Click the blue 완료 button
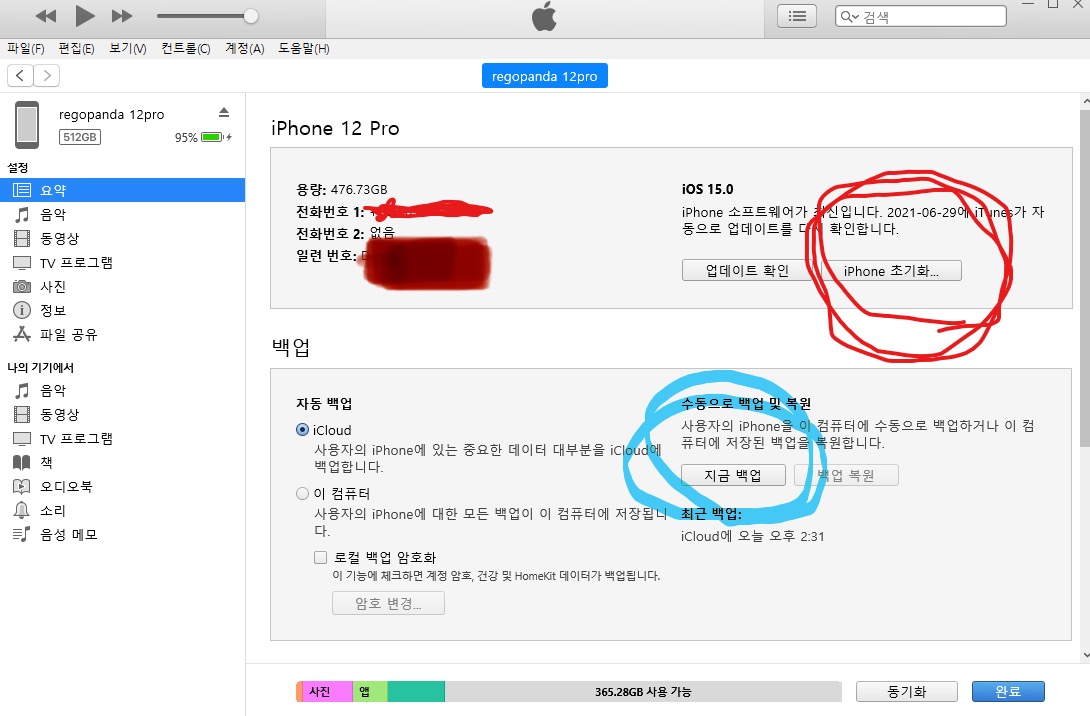Viewport: 1090px width, 716px height. [1008, 692]
